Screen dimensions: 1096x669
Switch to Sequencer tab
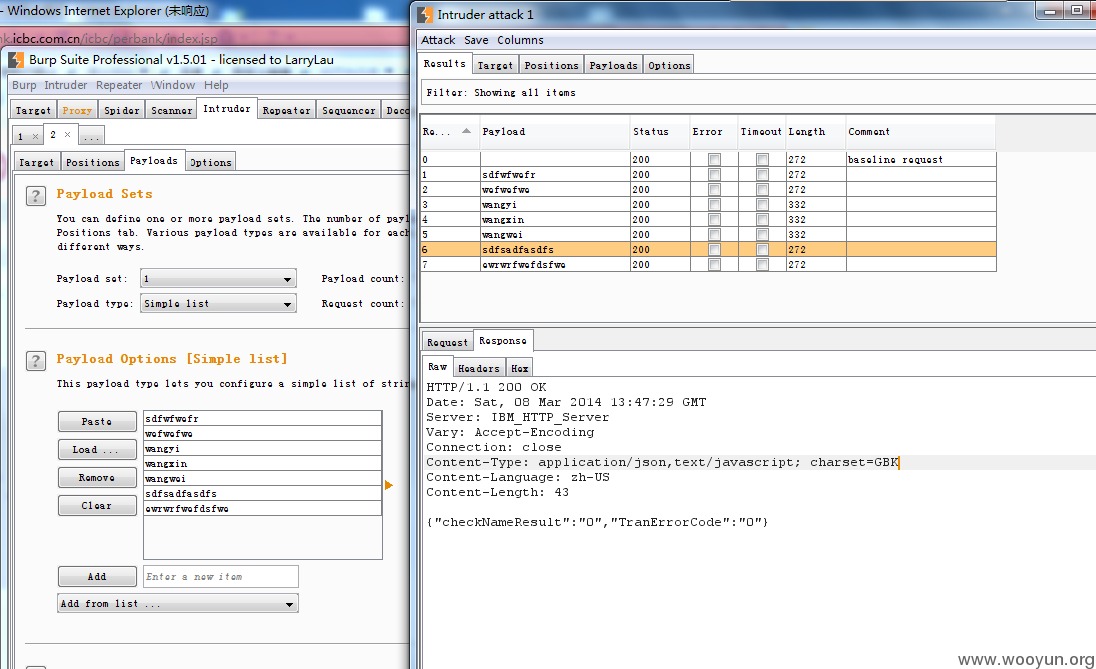click(x=349, y=110)
